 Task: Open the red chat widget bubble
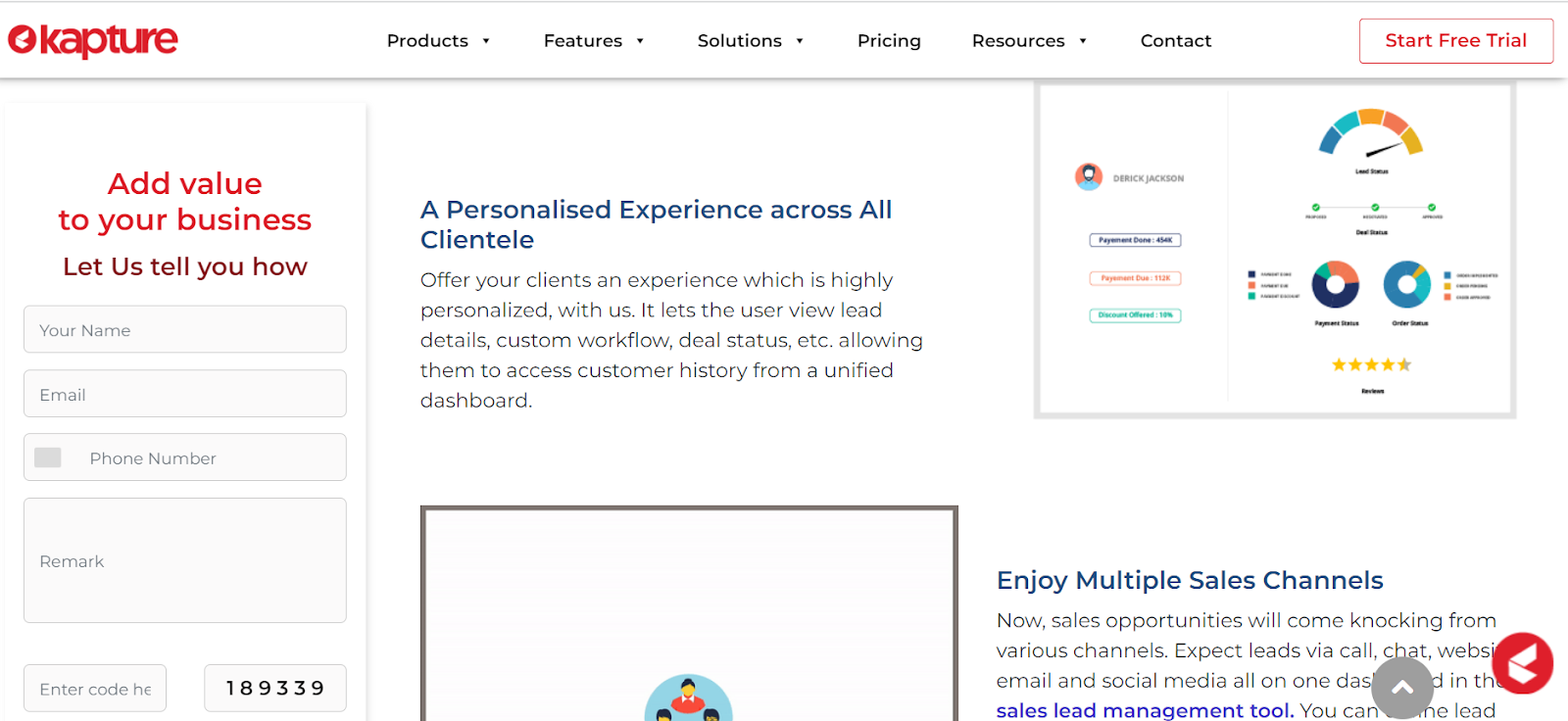pos(1523,663)
